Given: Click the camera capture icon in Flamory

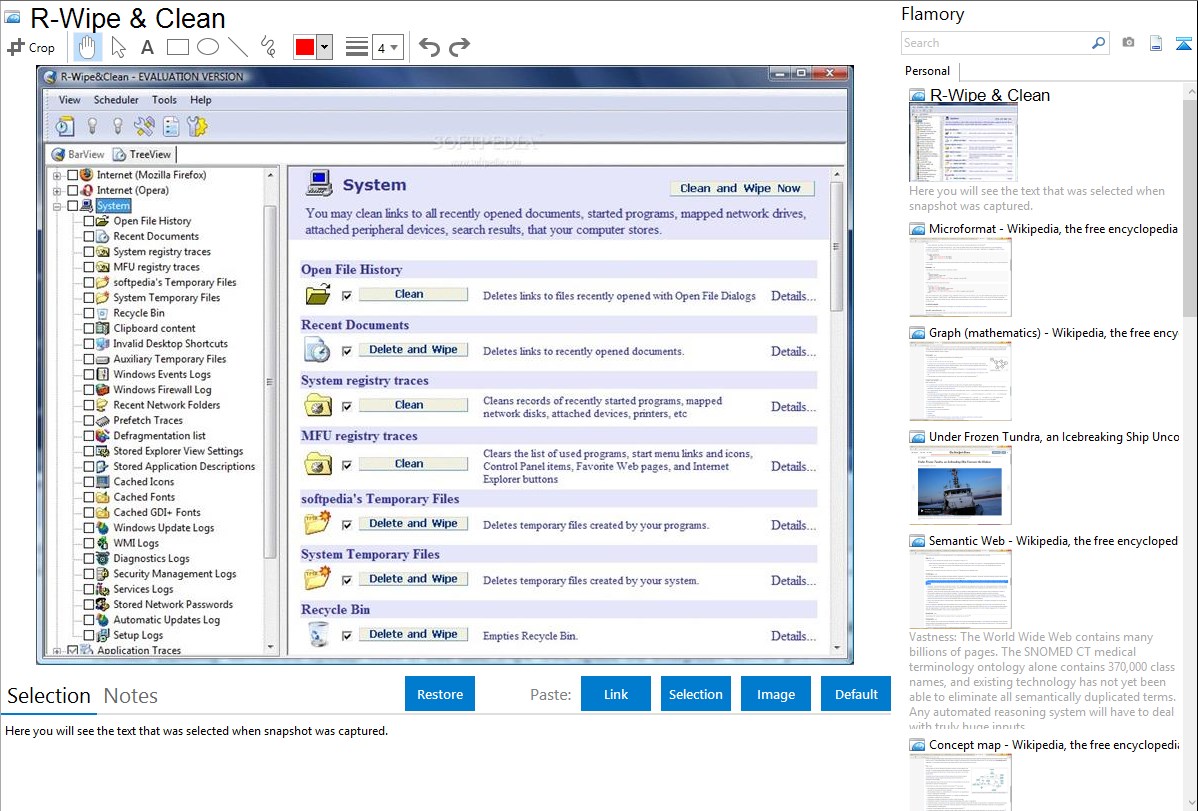Looking at the screenshot, I should point(1128,43).
